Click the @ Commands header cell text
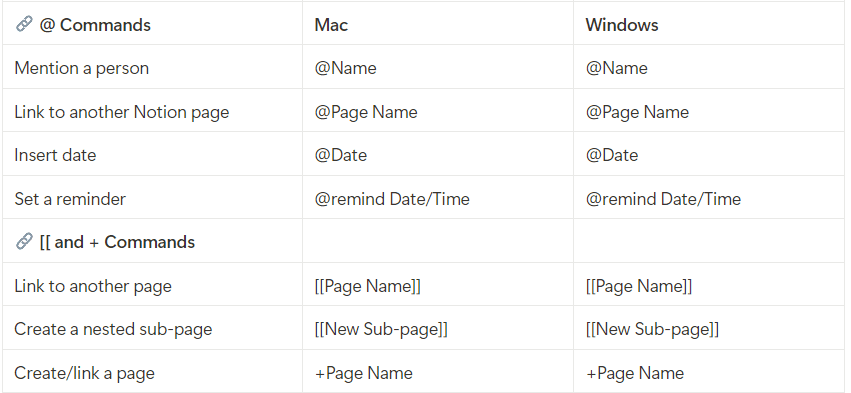The image size is (851, 393). (x=95, y=25)
